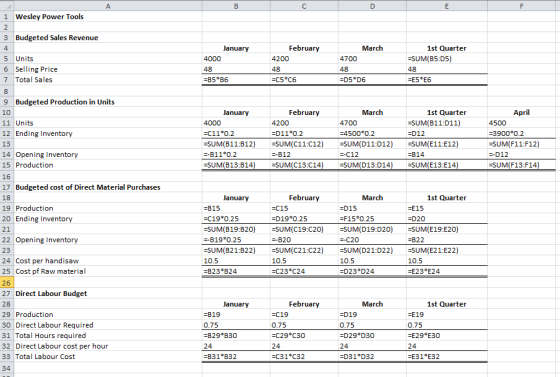Click 'Total Hours required' label cell

(108, 336)
